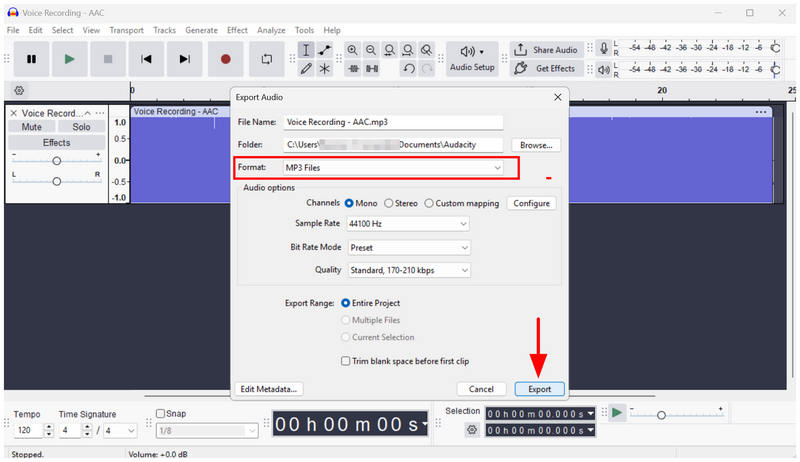Open the File menu
The height and width of the screenshot is (462, 800).
point(13,30)
